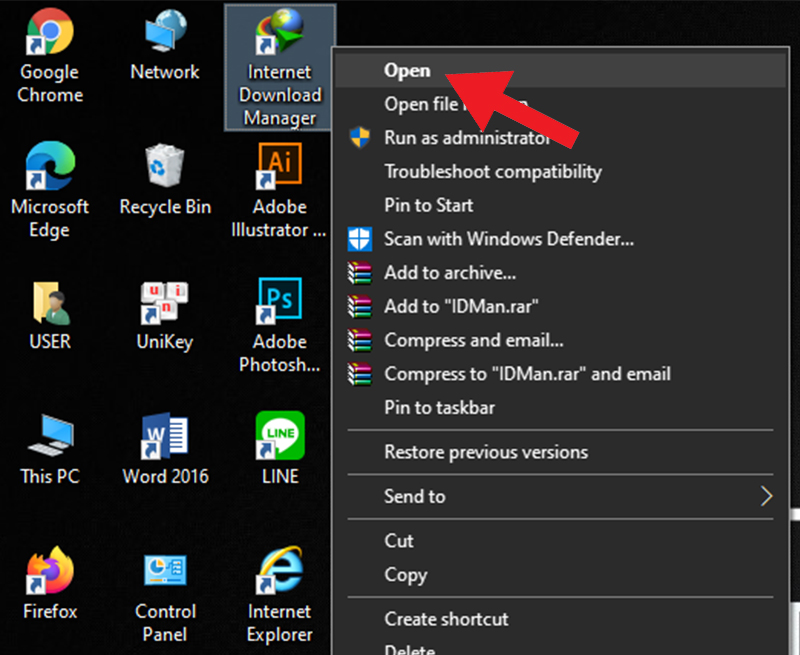Viewport: 800px width, 655px height.
Task: Choose Copy from the context menu
Action: [560, 574]
